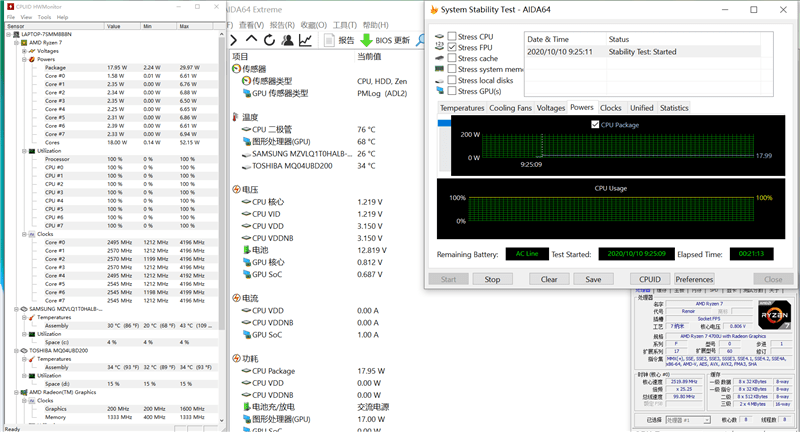Viewport: 800px width, 432px height.
Task: Click the refresh icon in AIDA64 toolbar
Action: pos(269,40)
